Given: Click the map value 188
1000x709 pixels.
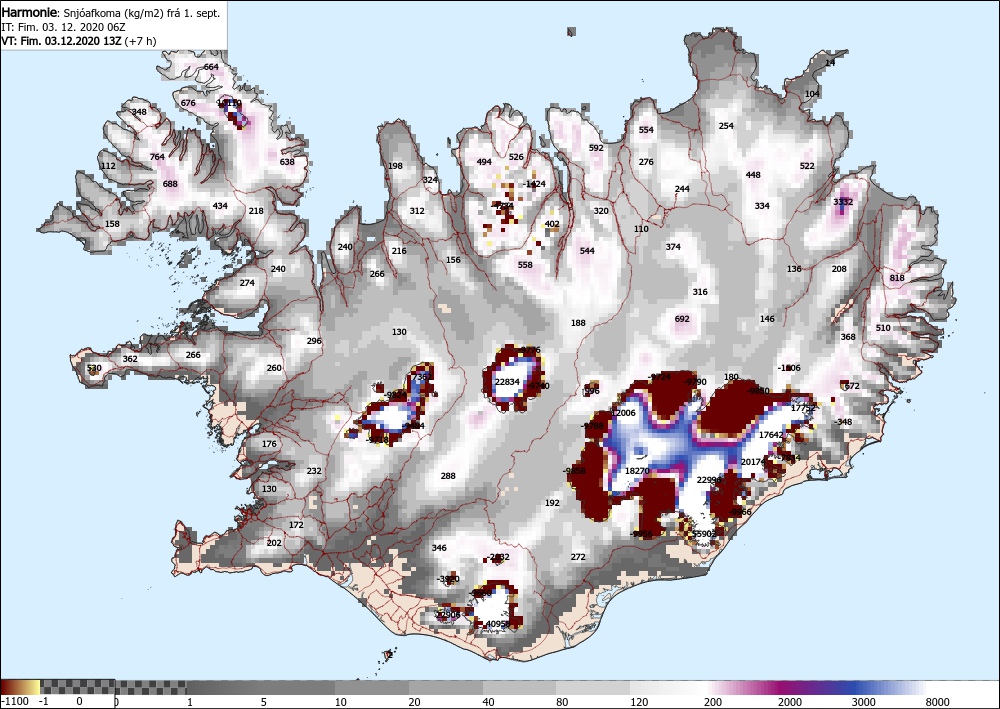Looking at the screenshot, I should pyautogui.click(x=578, y=323).
